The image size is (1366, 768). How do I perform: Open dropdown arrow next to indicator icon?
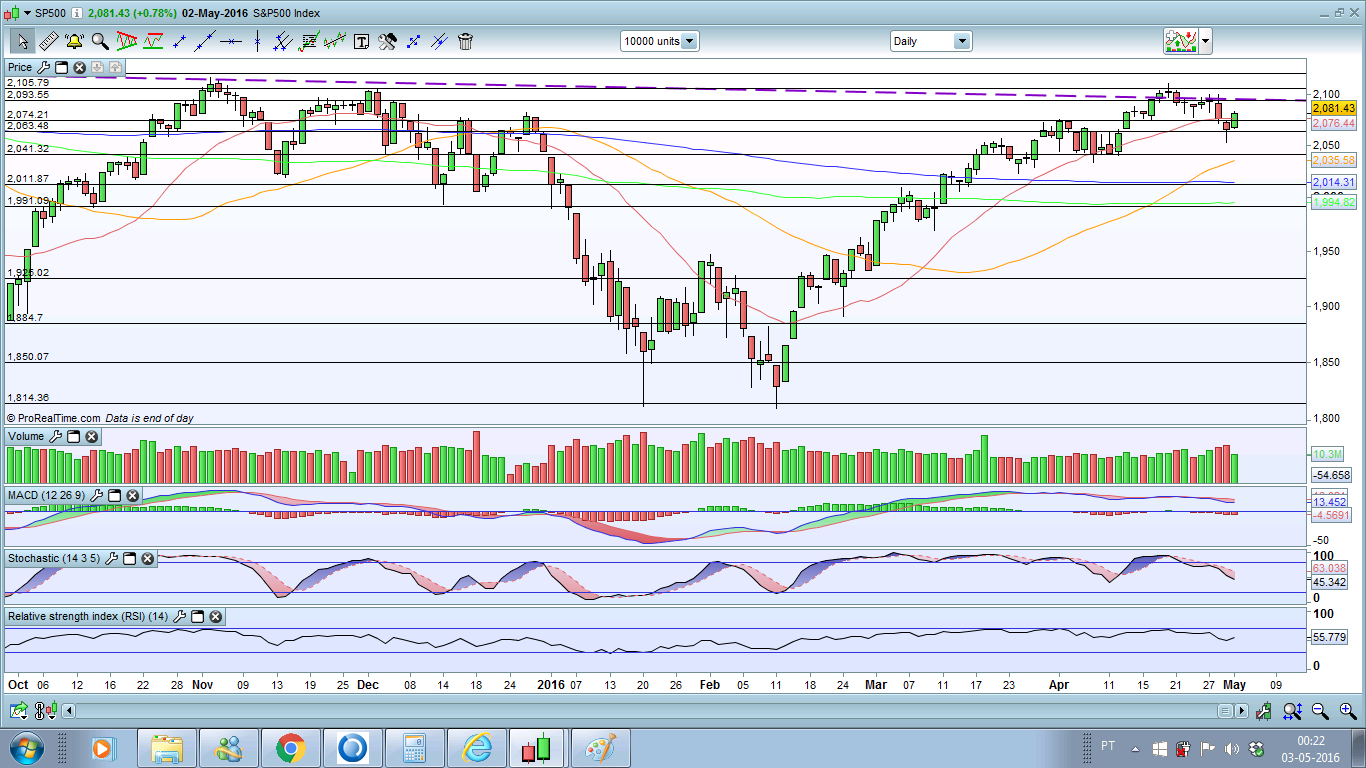coord(1206,41)
